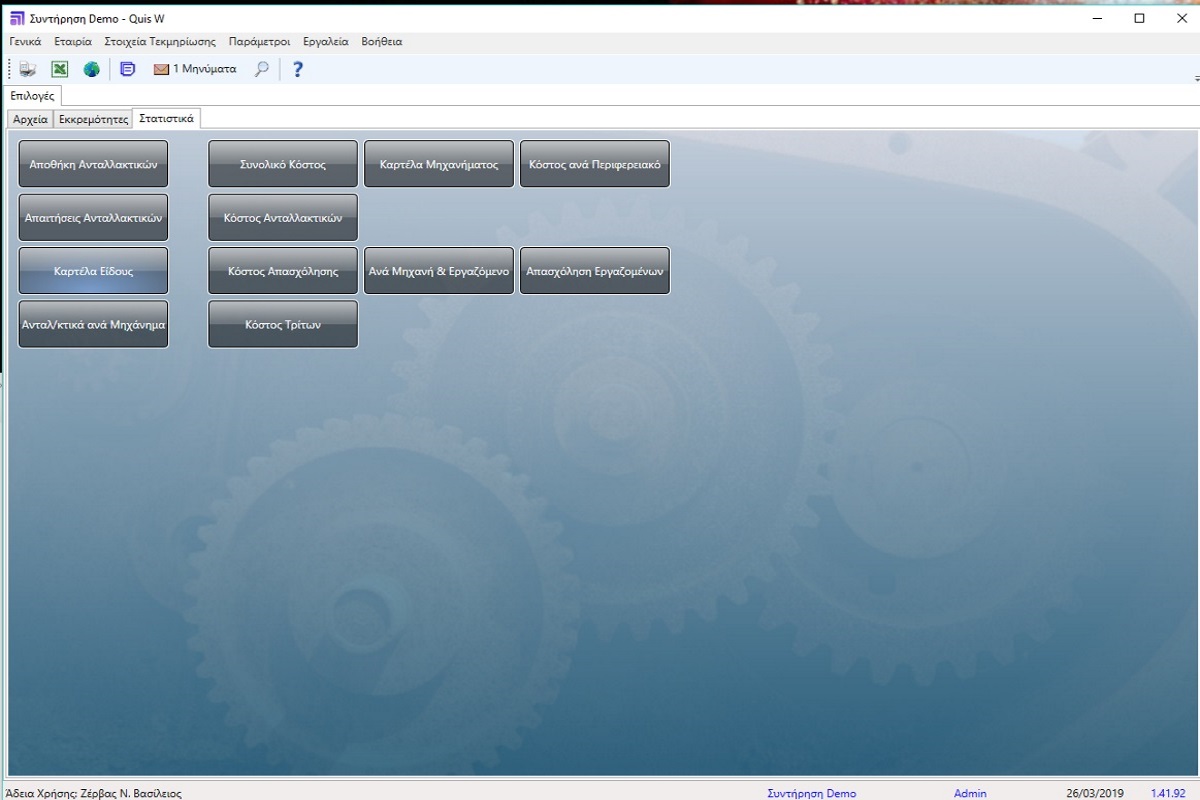Image resolution: width=1200 pixels, height=800 pixels.
Task: Click the blue notes document icon
Action: tap(127, 69)
